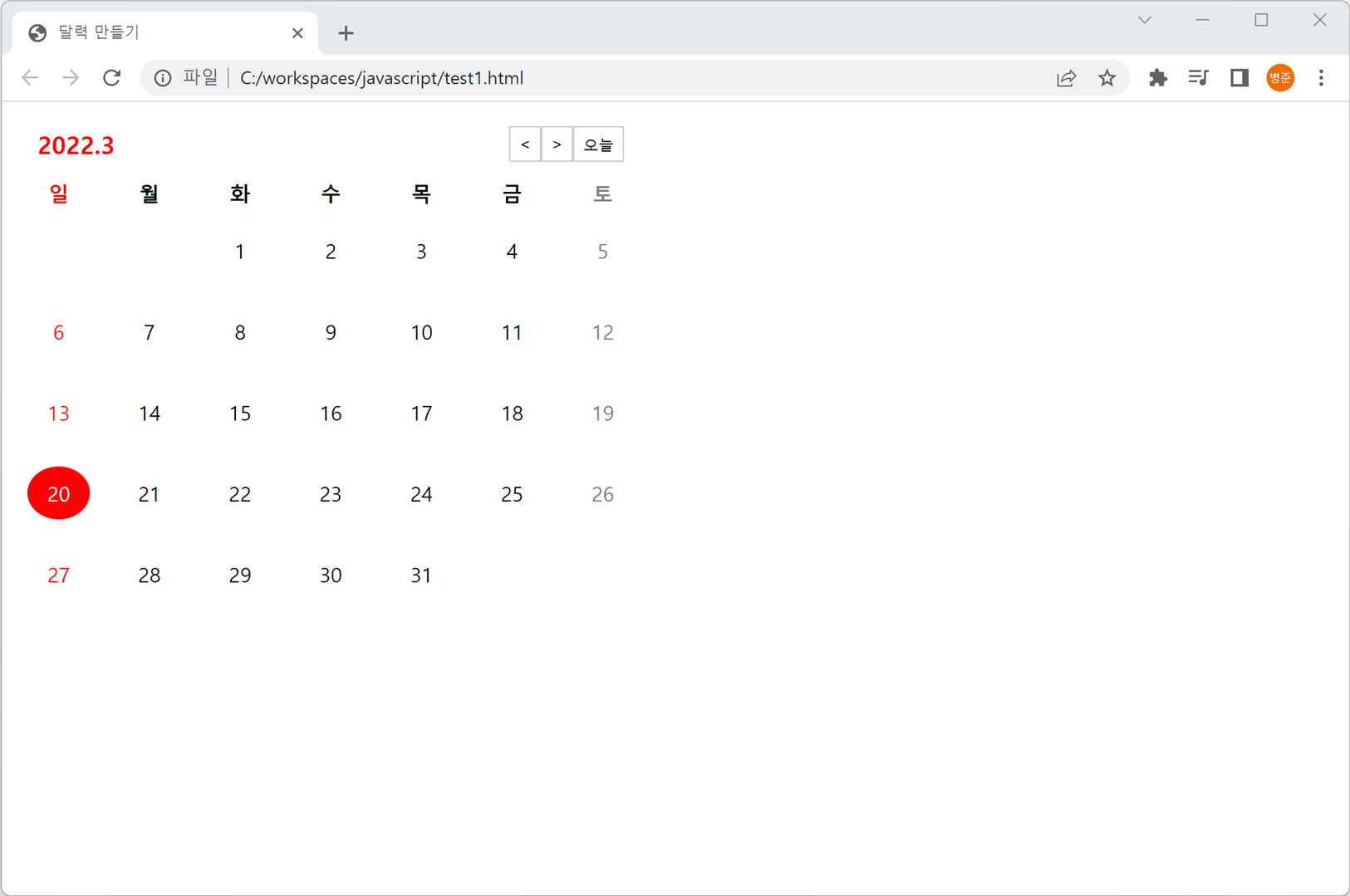Select date 13 on the calendar

pyautogui.click(x=58, y=414)
